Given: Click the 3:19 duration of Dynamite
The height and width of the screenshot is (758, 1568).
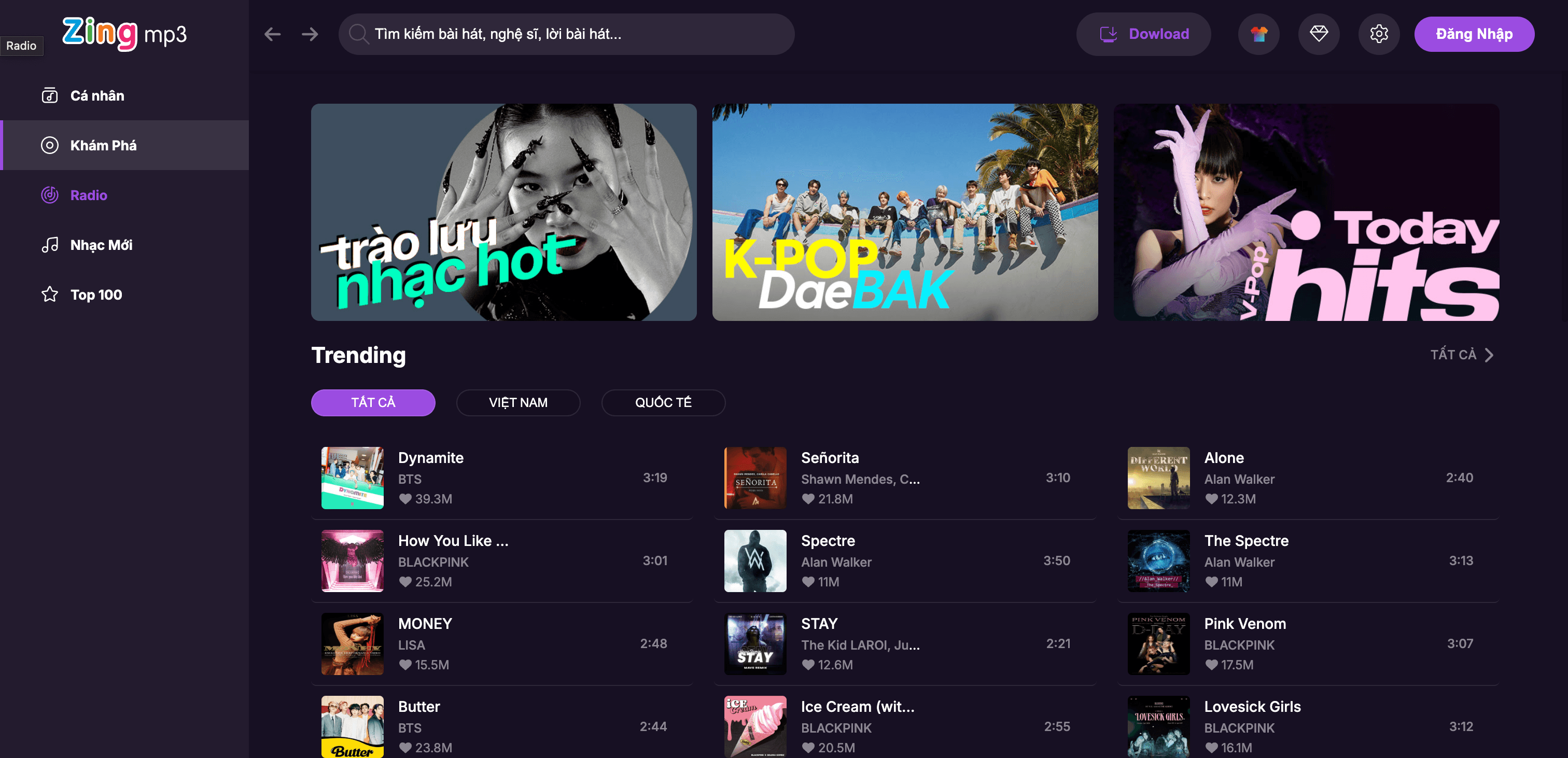Looking at the screenshot, I should pyautogui.click(x=655, y=478).
